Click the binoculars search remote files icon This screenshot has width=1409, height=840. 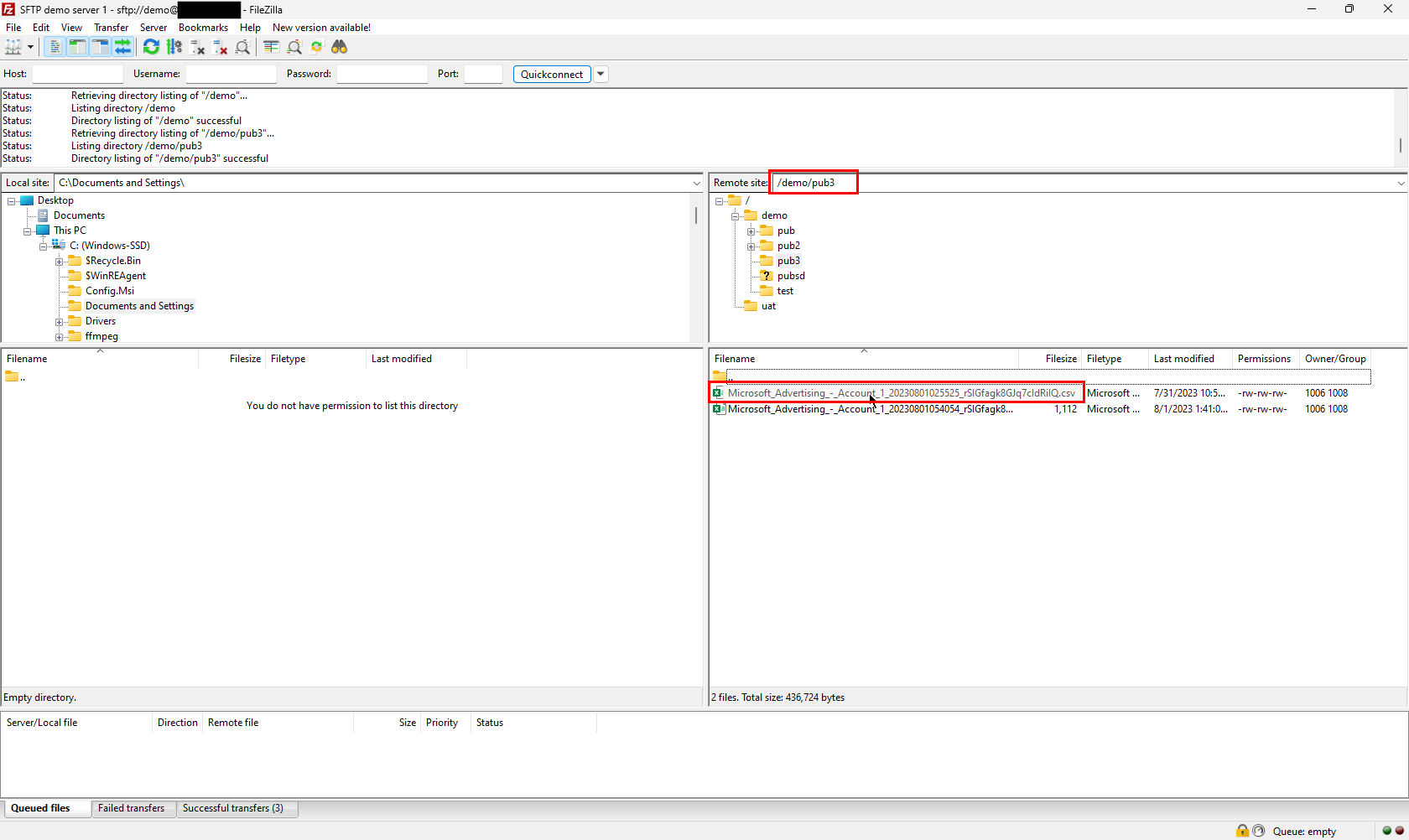click(x=340, y=47)
